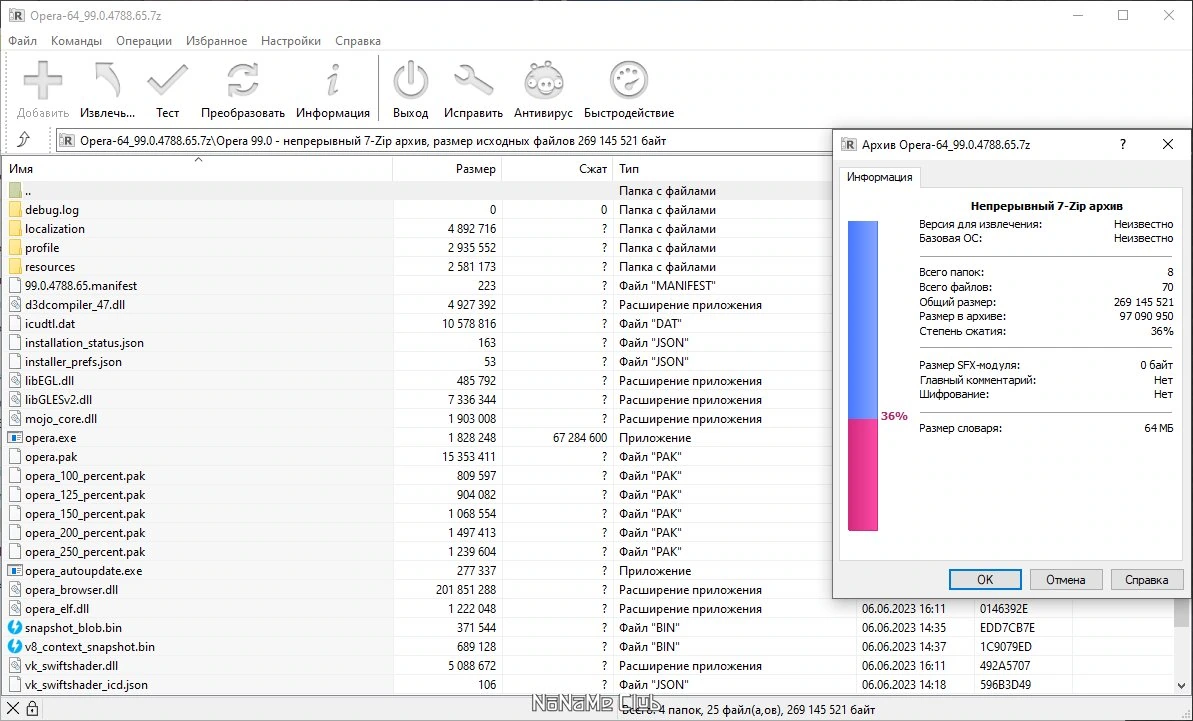Sort the list by the Сжат column header

(x=558, y=169)
